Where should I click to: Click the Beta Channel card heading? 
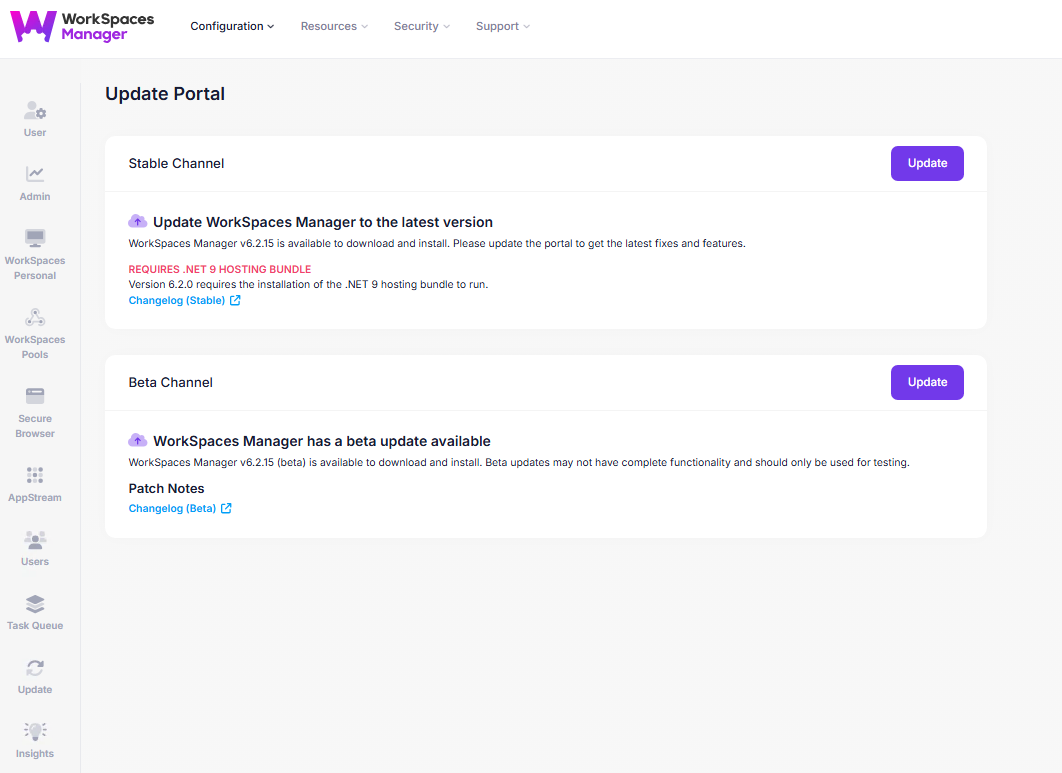tap(171, 382)
